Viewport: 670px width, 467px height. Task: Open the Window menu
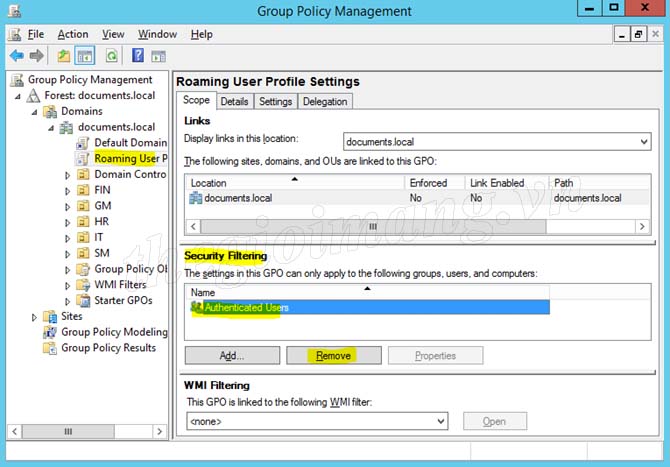(157, 34)
